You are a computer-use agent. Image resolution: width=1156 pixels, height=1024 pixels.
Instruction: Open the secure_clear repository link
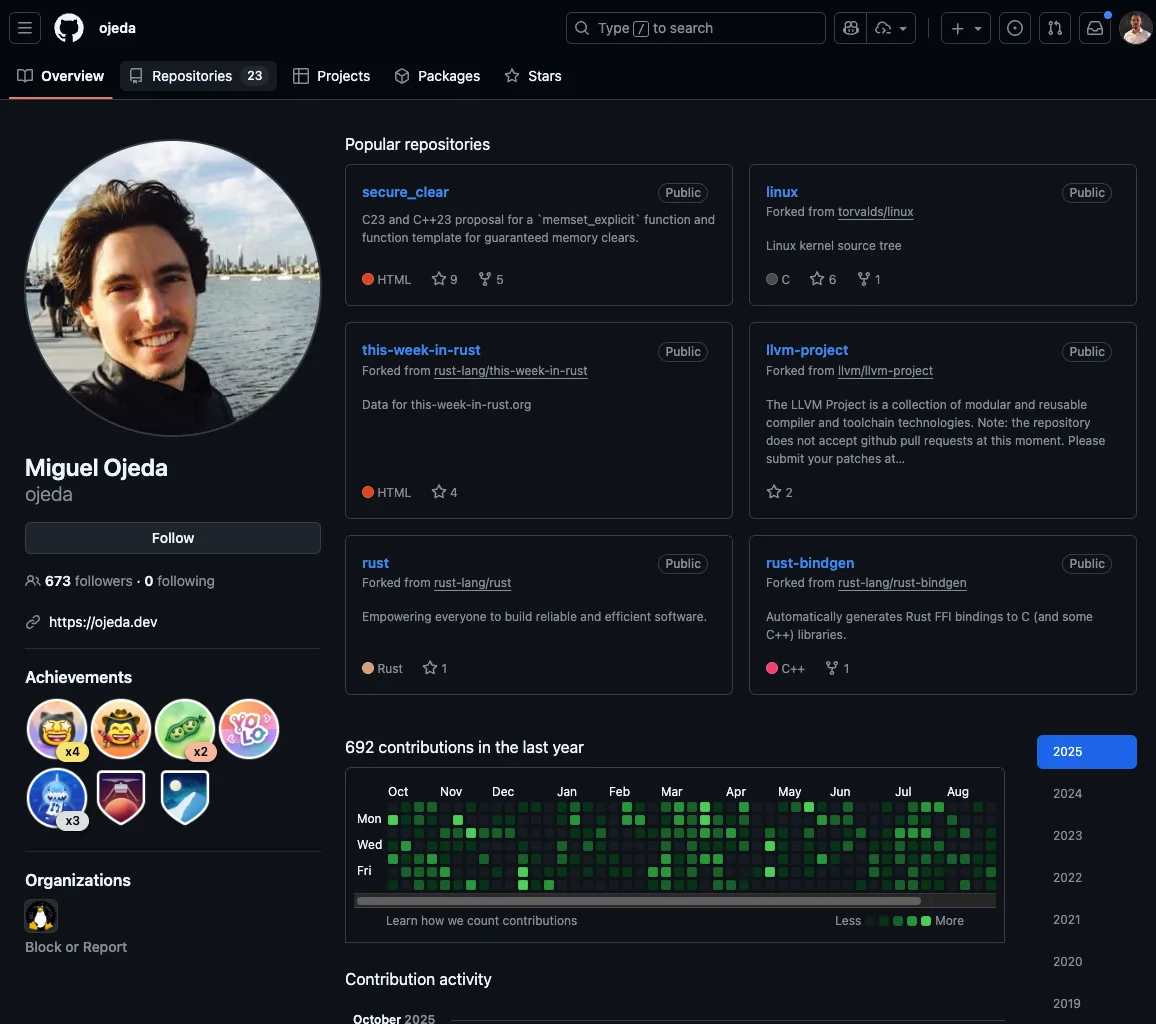[x=405, y=192]
